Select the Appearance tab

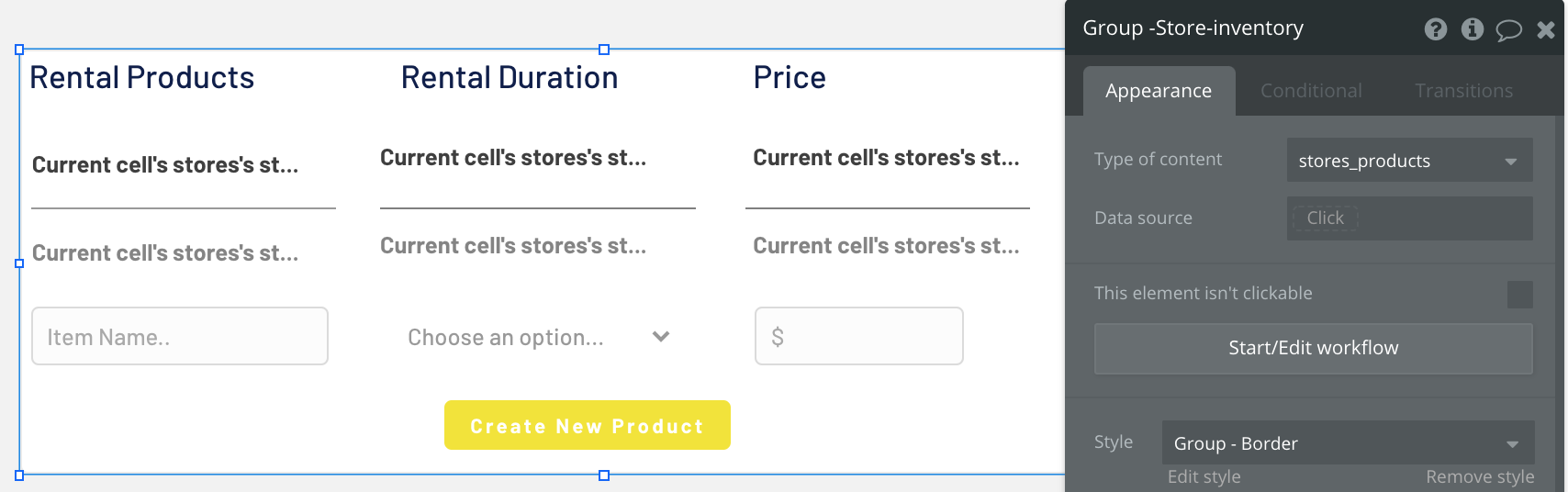click(1159, 91)
